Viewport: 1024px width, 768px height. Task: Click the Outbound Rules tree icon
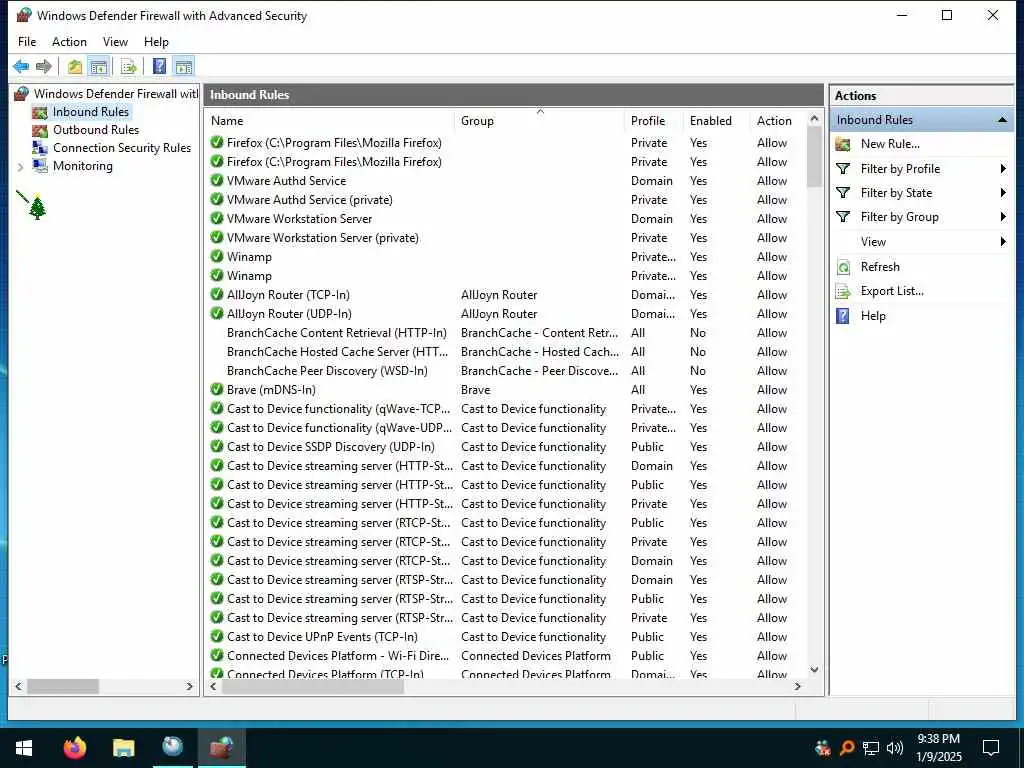40,130
